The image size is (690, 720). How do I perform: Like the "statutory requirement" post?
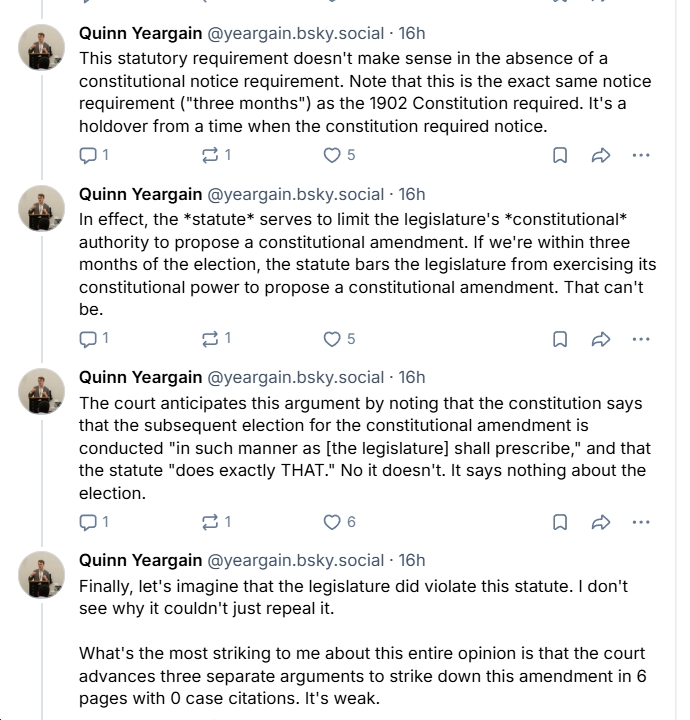coord(332,155)
